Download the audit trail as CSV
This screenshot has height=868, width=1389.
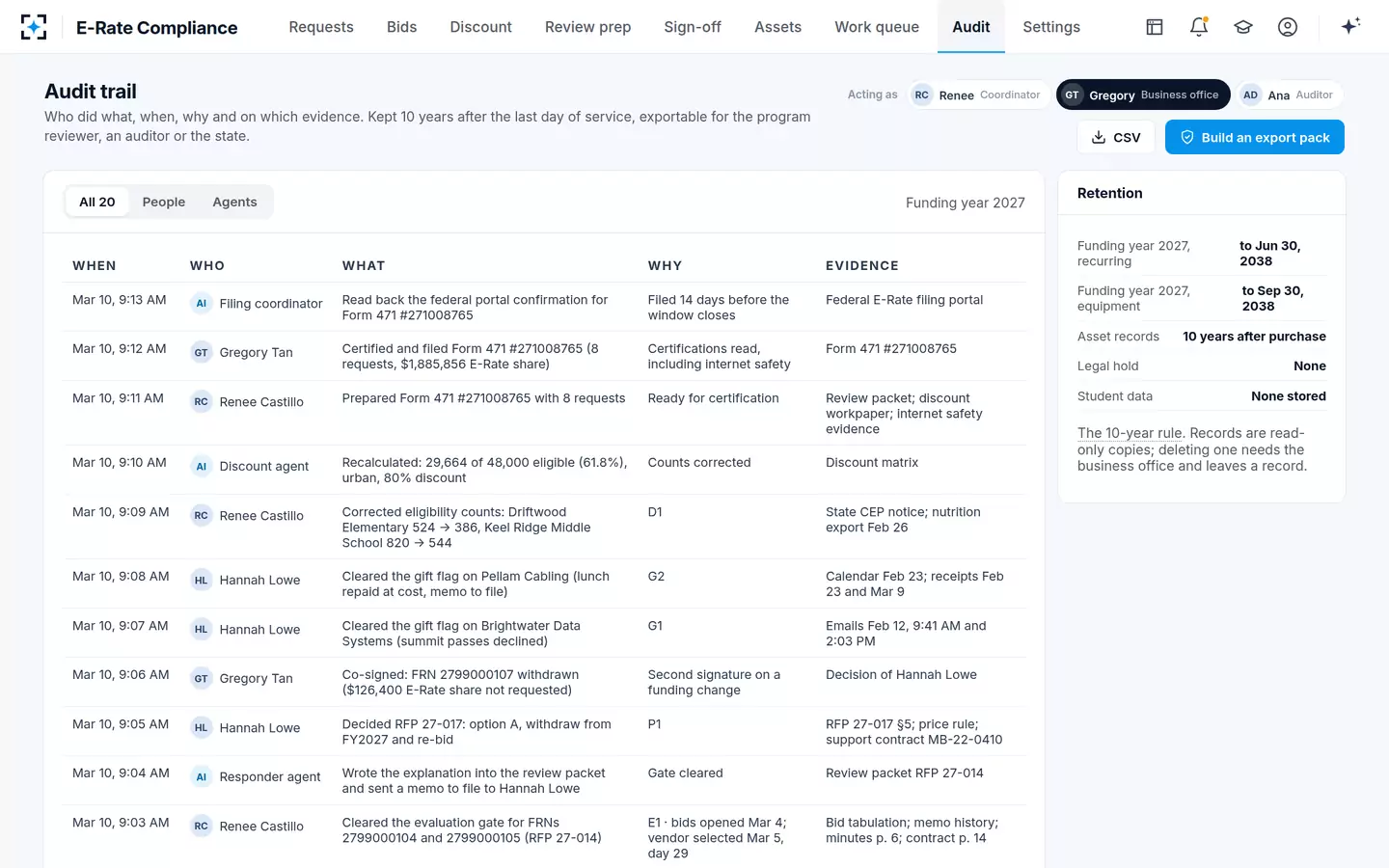tap(1115, 137)
